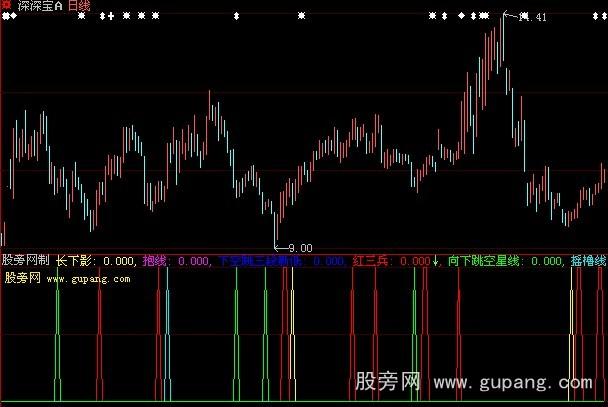Select the 摇橹线 indicator label
This screenshot has width=608, height=407.
point(588,261)
